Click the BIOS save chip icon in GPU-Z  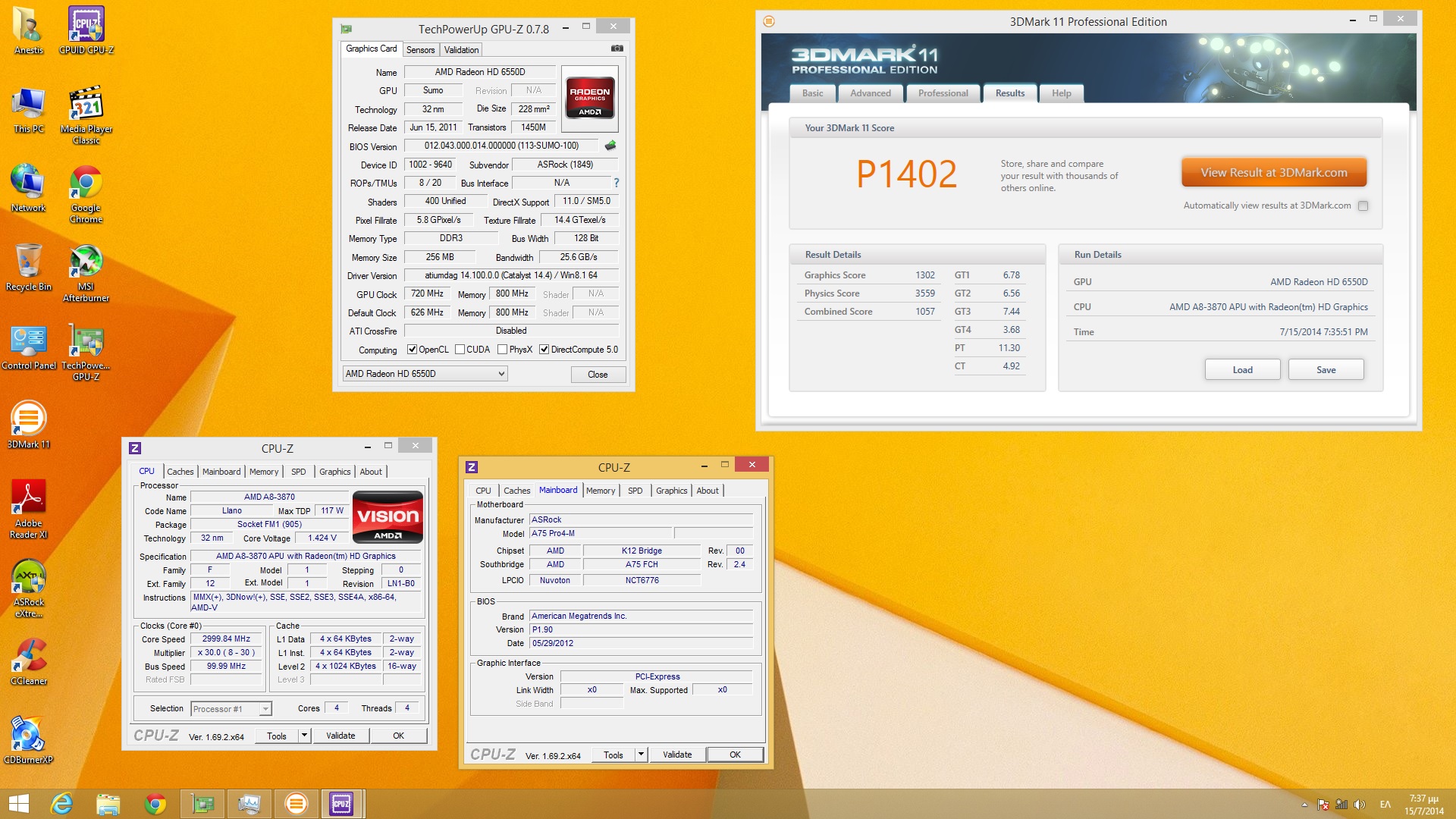pos(610,146)
